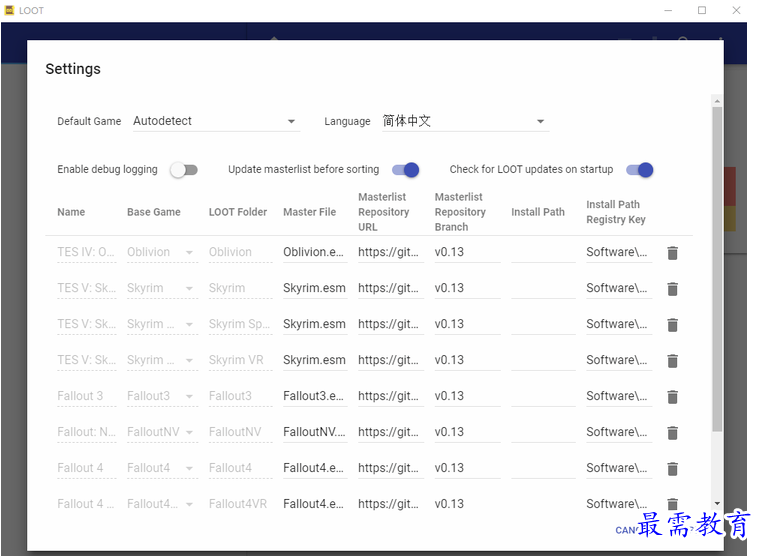Screen dimensions: 759x556
Task: Click the Install Path Registry Key for Oblivion
Action: pos(618,253)
